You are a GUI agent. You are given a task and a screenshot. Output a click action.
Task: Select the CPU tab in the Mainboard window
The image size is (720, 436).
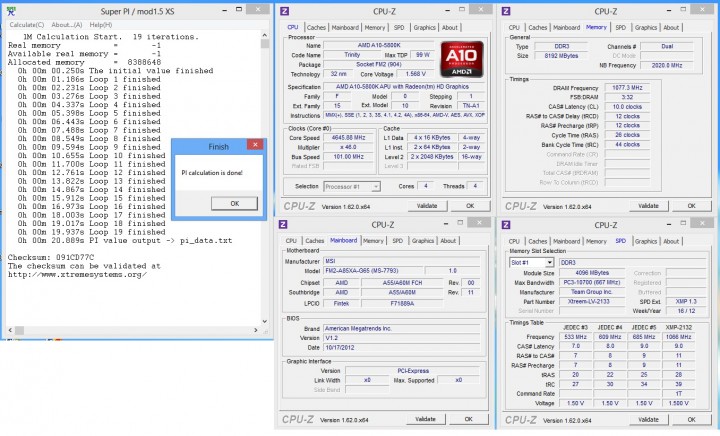tap(291, 240)
